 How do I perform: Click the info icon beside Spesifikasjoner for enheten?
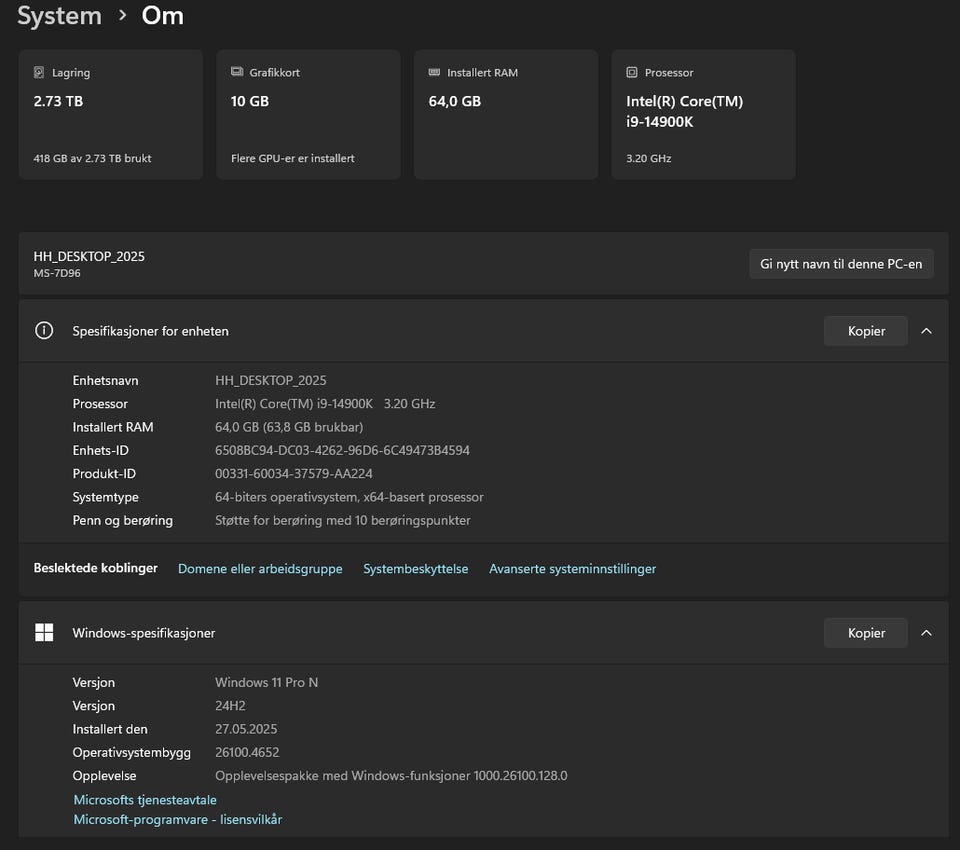(44, 331)
